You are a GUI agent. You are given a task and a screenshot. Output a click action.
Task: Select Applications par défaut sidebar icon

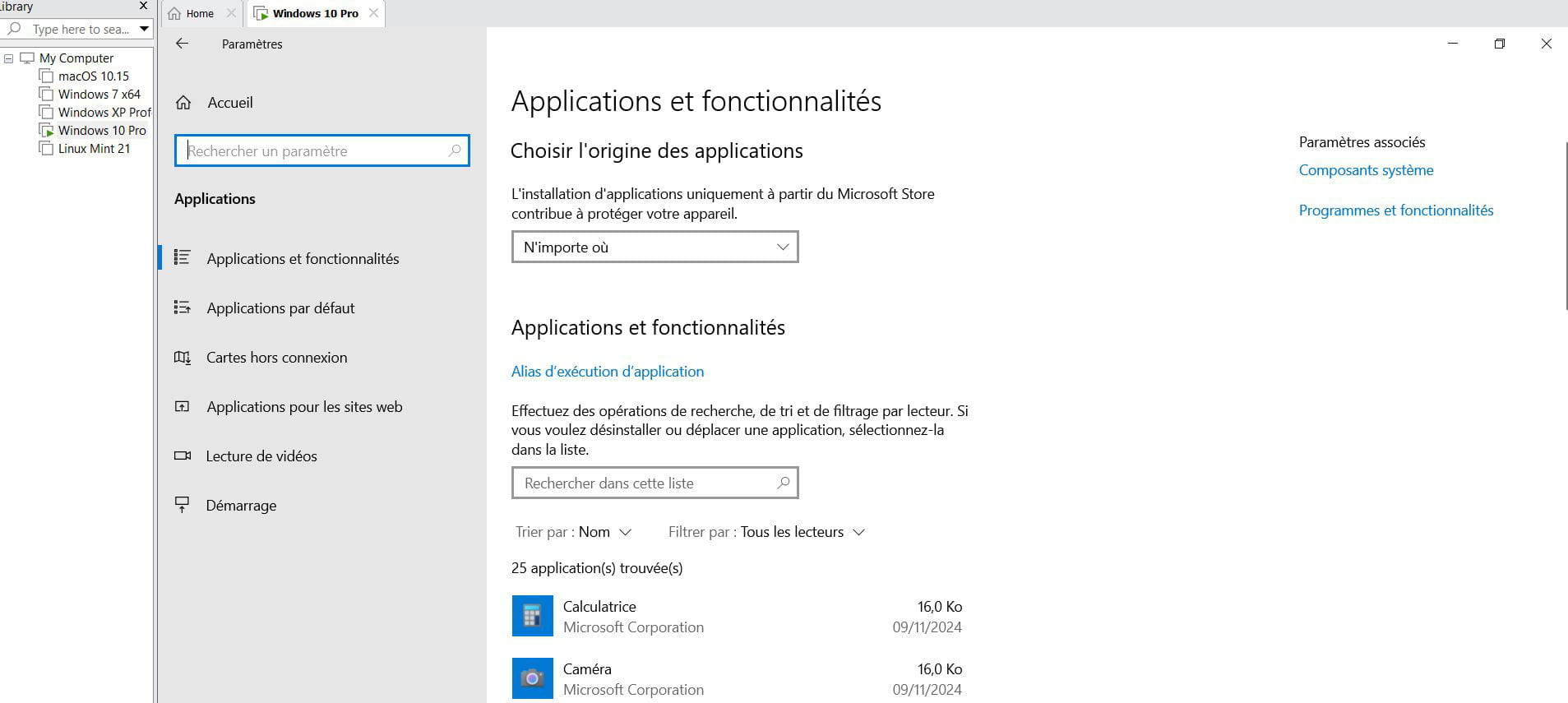[x=183, y=308]
